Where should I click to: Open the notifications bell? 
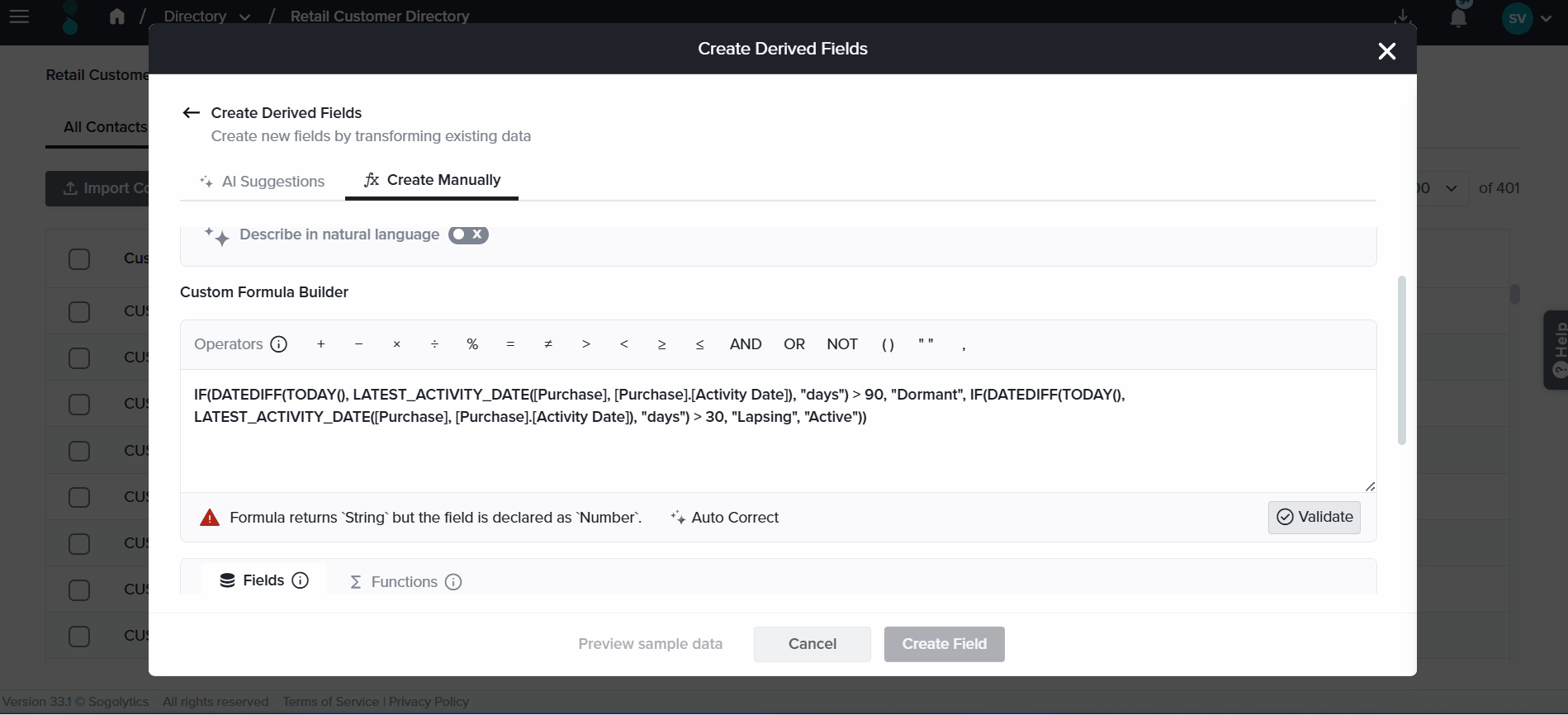1459,18
